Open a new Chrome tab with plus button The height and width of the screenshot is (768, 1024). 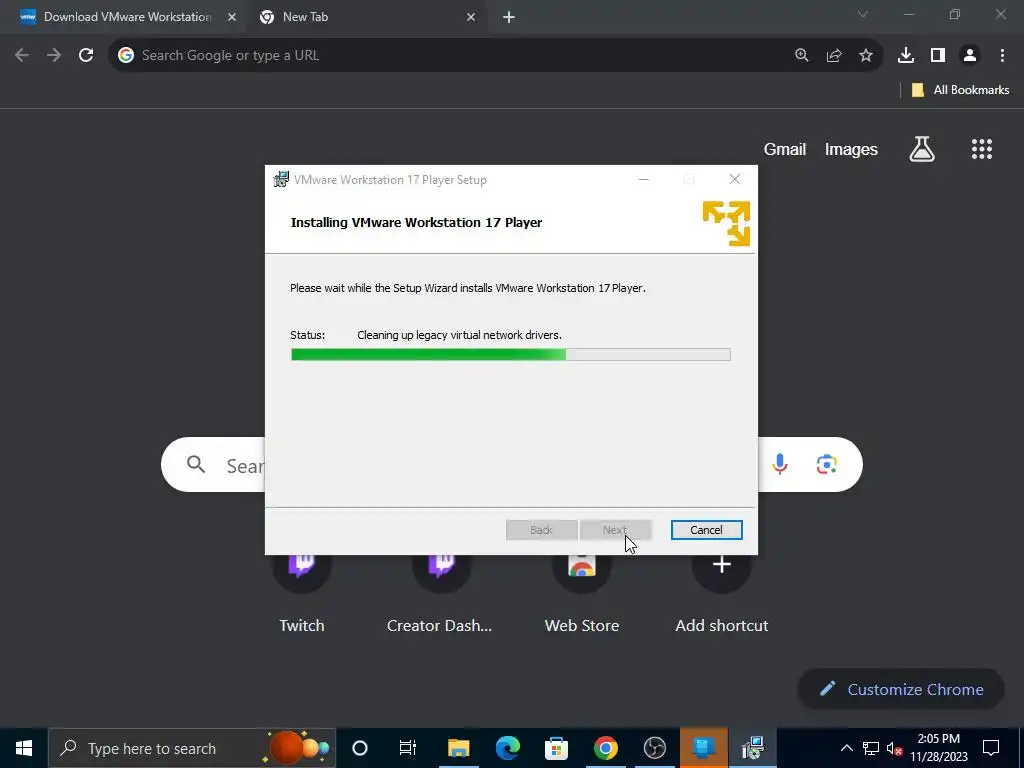(x=509, y=17)
